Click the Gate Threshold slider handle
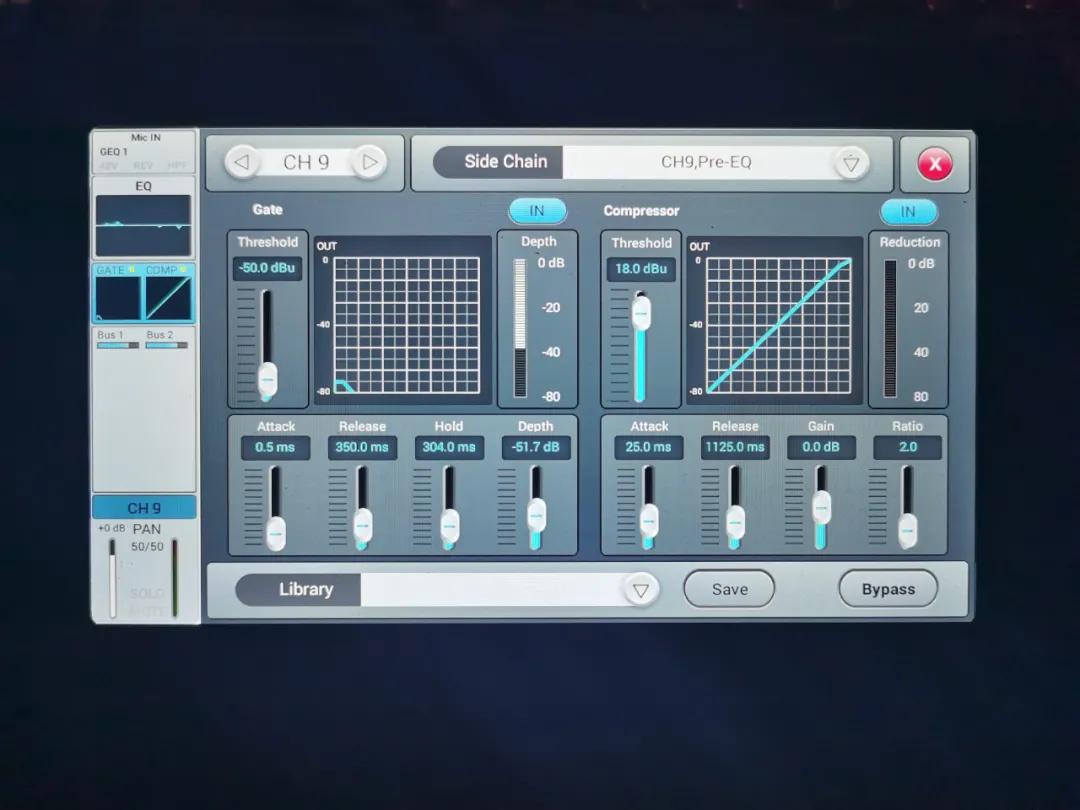 pyautogui.click(x=267, y=378)
